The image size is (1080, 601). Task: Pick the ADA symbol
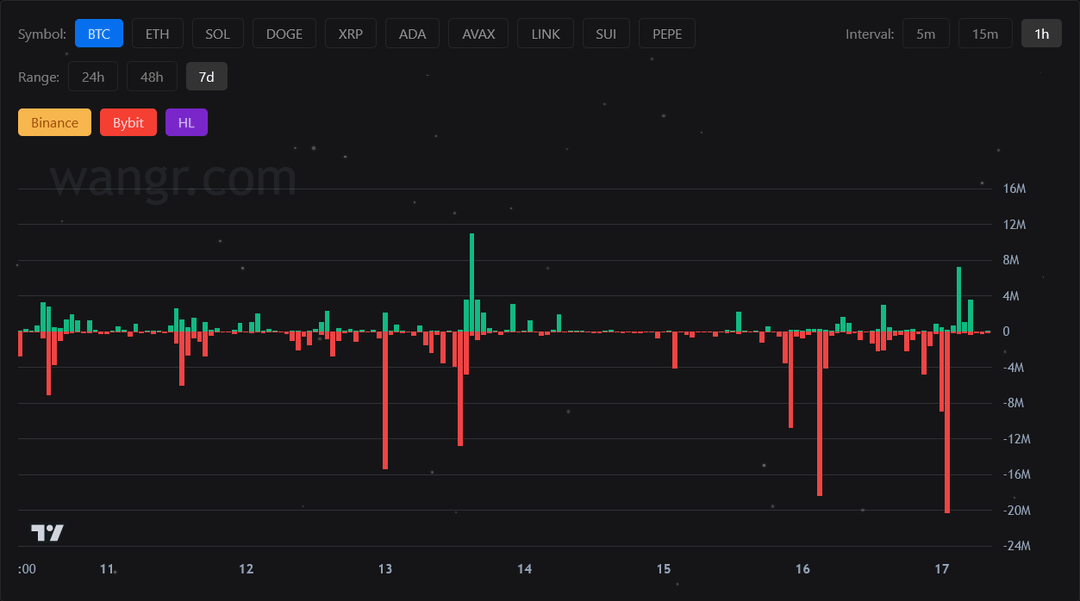click(412, 34)
